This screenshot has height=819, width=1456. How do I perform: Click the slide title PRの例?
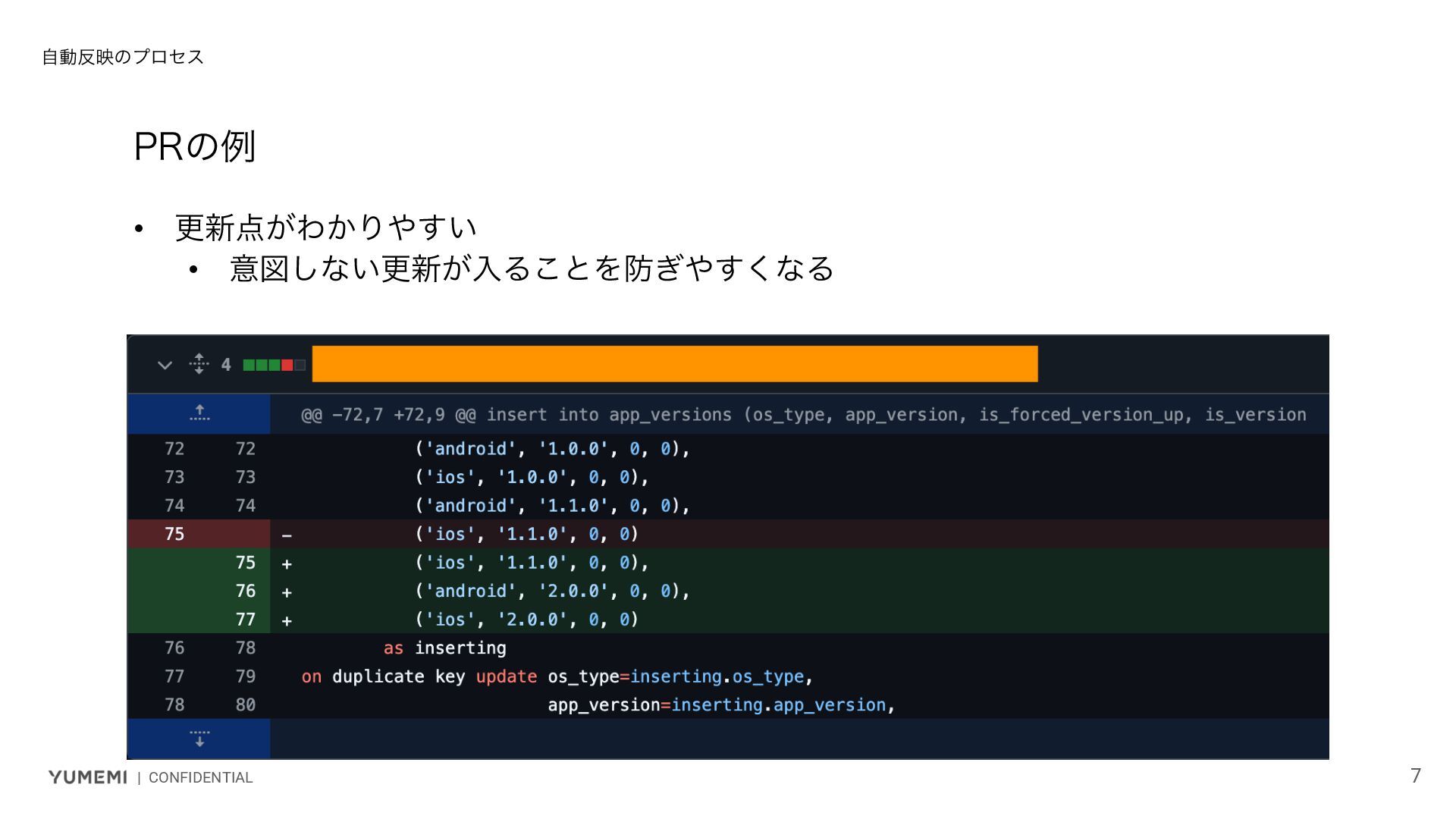pos(194,146)
